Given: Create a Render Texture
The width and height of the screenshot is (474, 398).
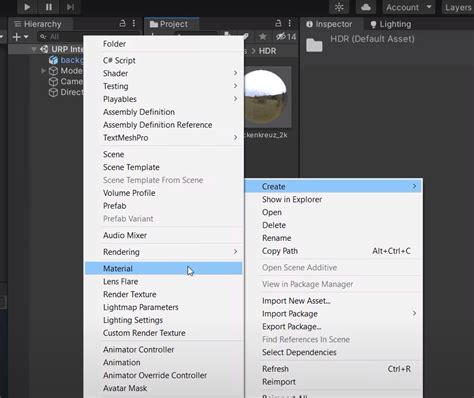Looking at the screenshot, I should (x=163, y=294).
